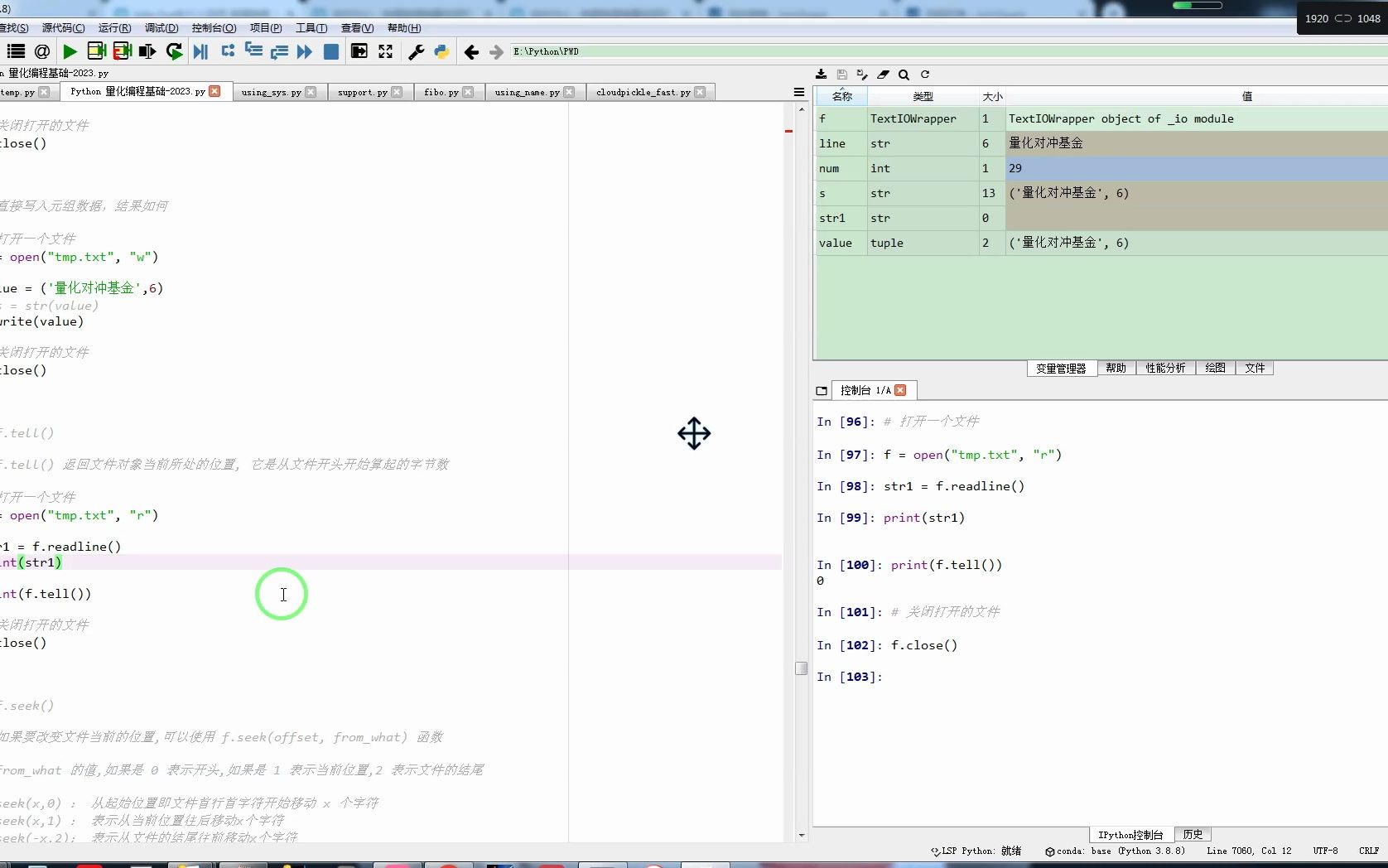Switch to the IPython控制台 tab
1388x868 pixels.
(1130, 834)
